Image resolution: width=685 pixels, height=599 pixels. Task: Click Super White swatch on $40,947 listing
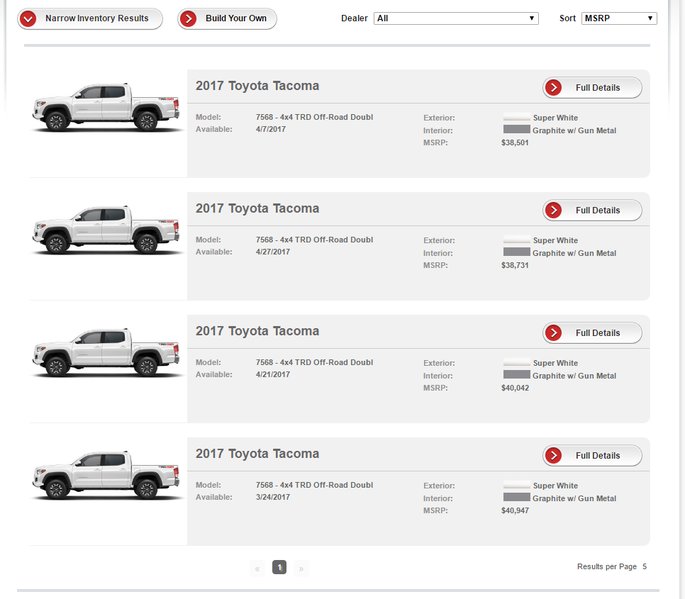point(516,485)
